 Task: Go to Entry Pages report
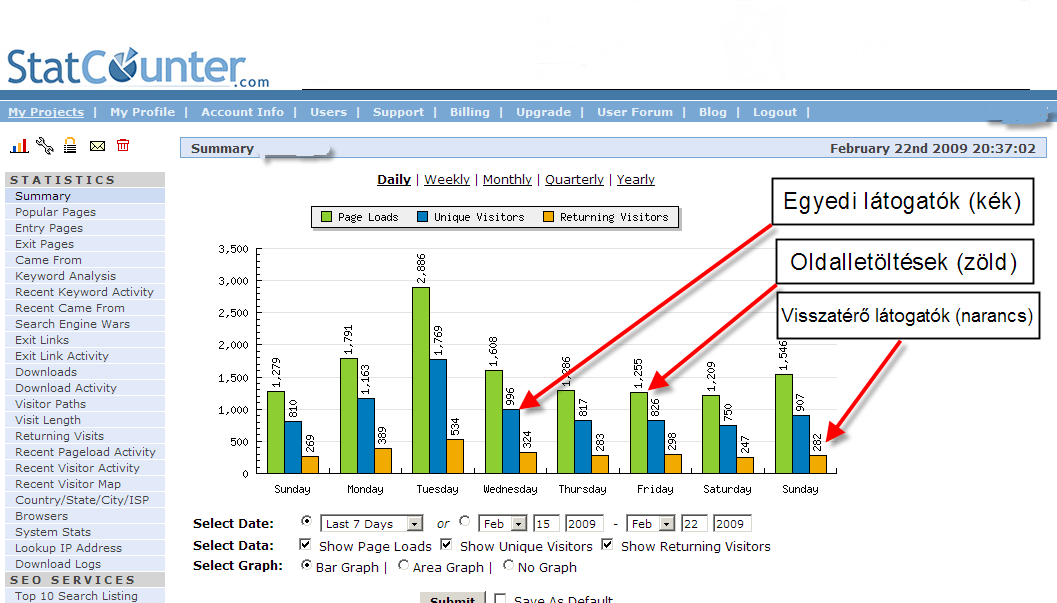coord(85,228)
